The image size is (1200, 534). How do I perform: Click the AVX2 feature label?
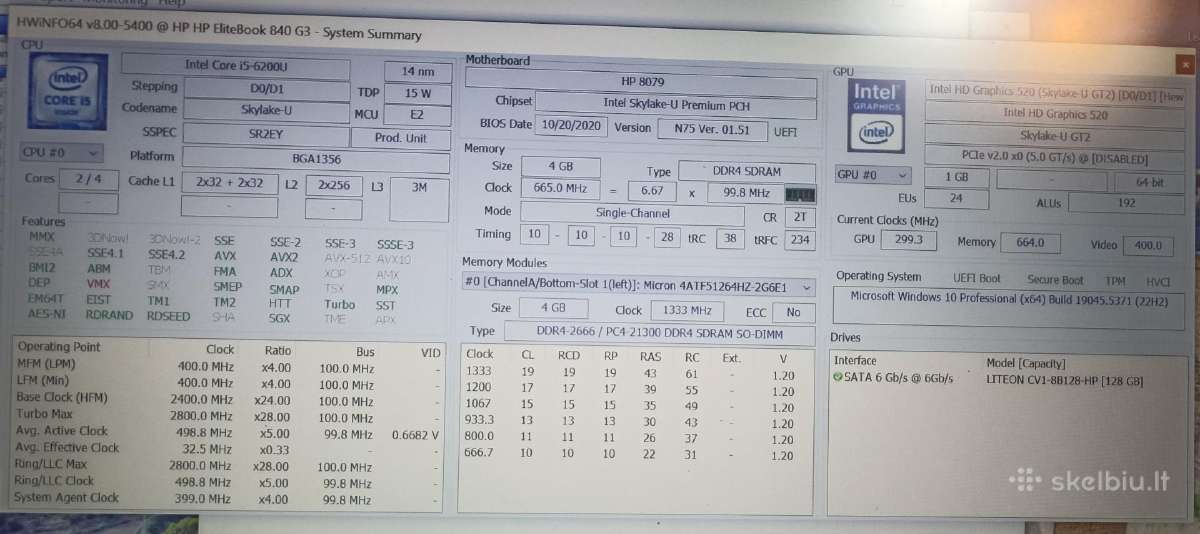283,257
